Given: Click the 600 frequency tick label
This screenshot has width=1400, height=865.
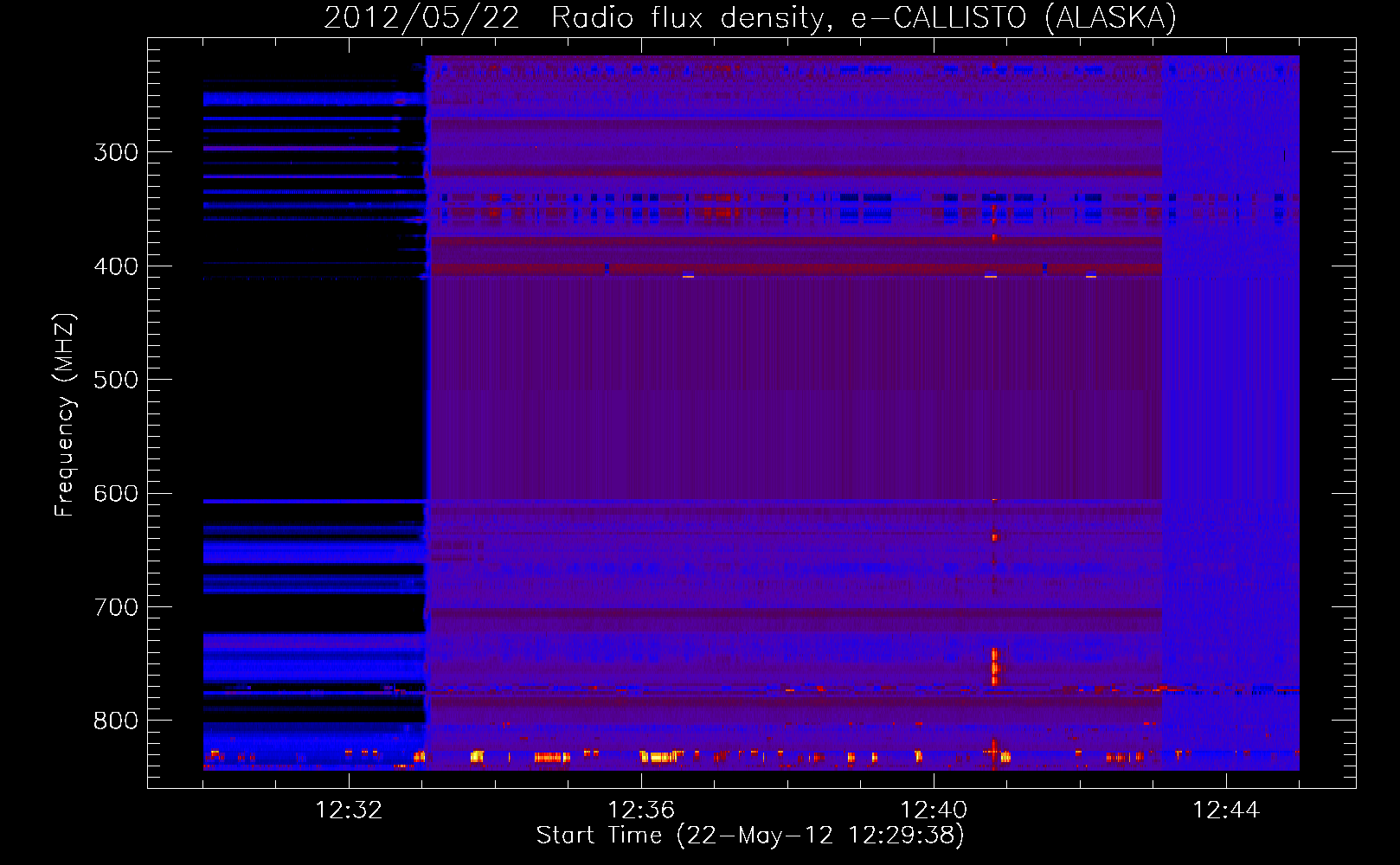Looking at the screenshot, I should tap(116, 494).
